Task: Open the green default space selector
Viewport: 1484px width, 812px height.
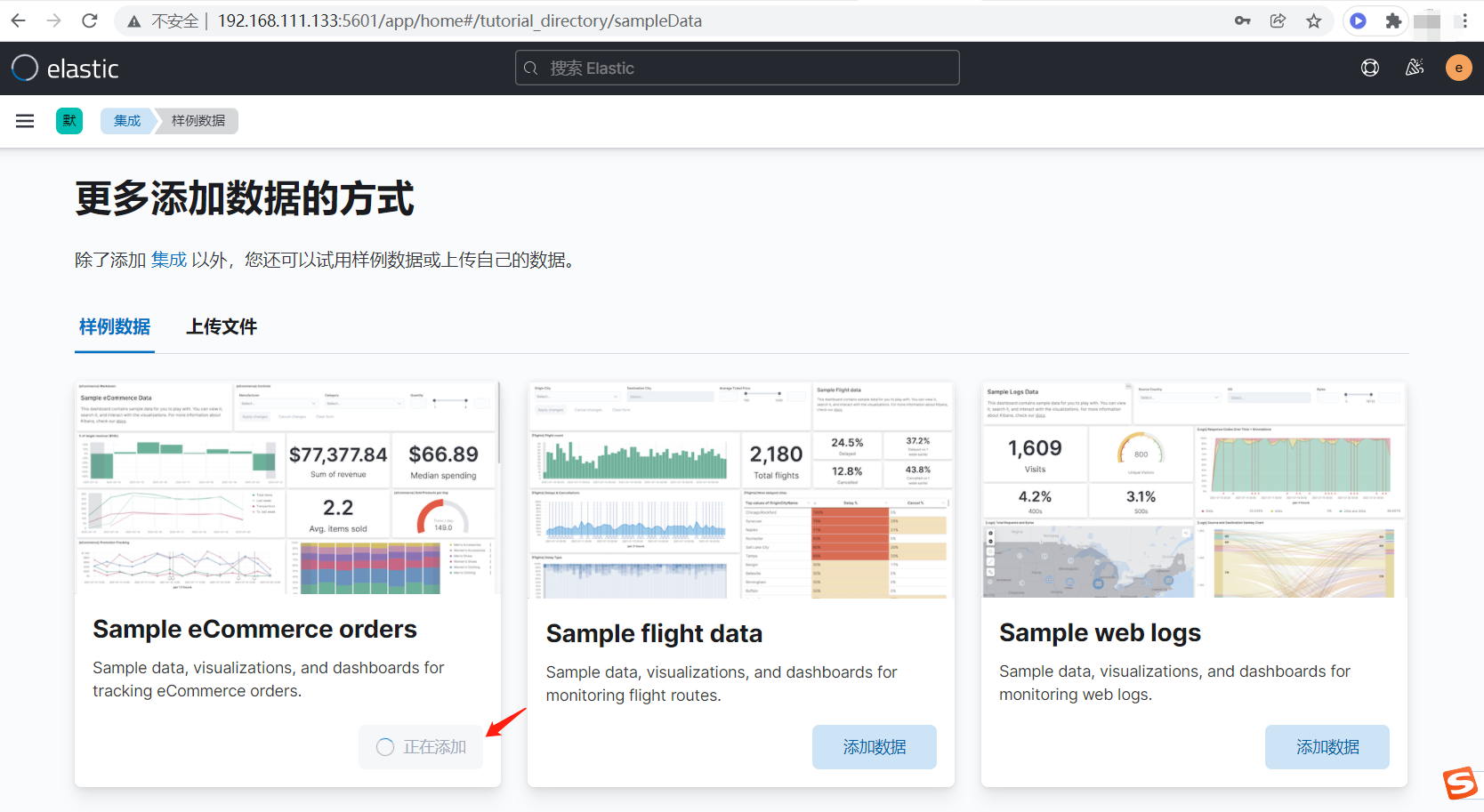Action: click(69, 121)
